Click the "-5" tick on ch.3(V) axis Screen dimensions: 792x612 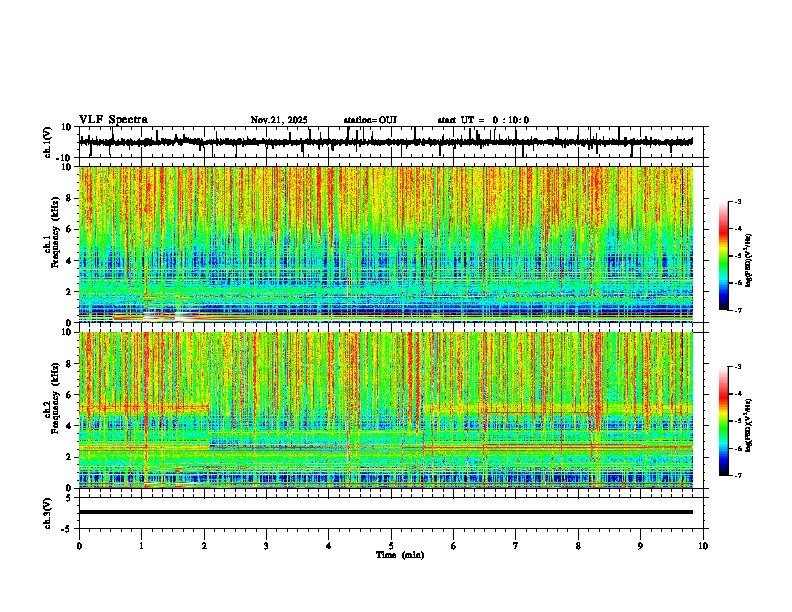pos(66,529)
